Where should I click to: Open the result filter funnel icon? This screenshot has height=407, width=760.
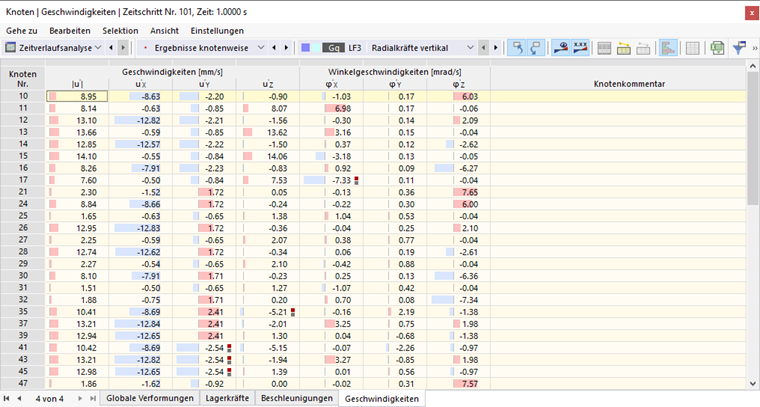[739, 47]
